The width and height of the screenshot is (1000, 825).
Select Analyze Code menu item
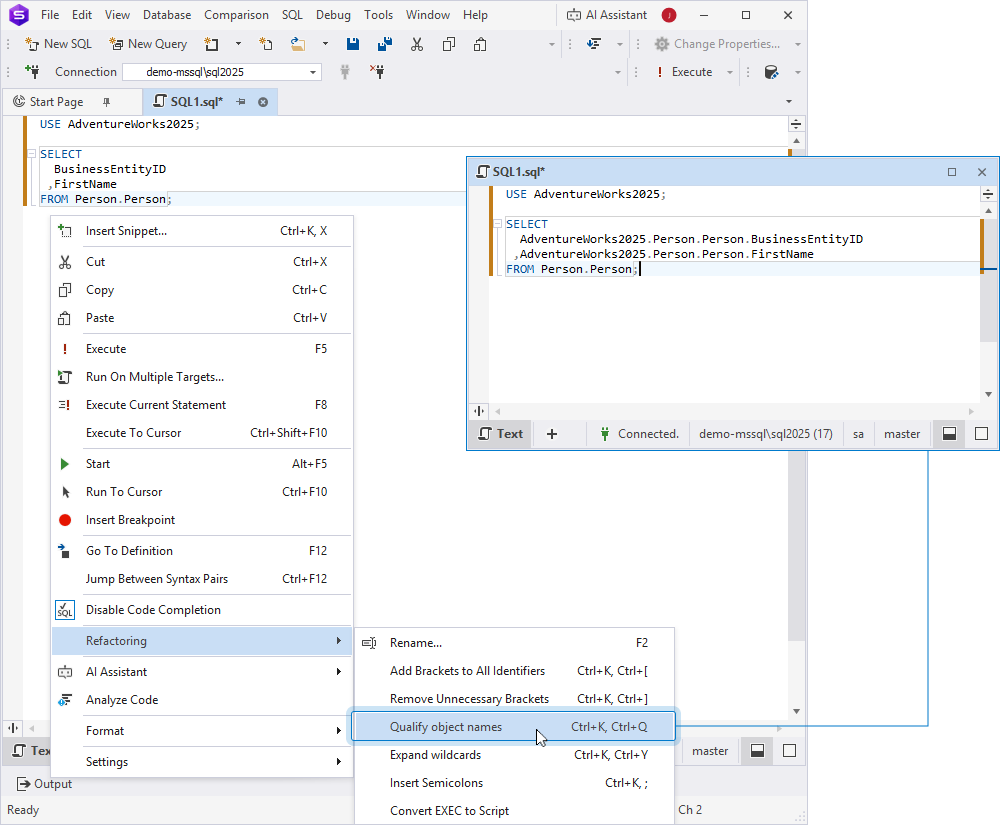(202, 700)
